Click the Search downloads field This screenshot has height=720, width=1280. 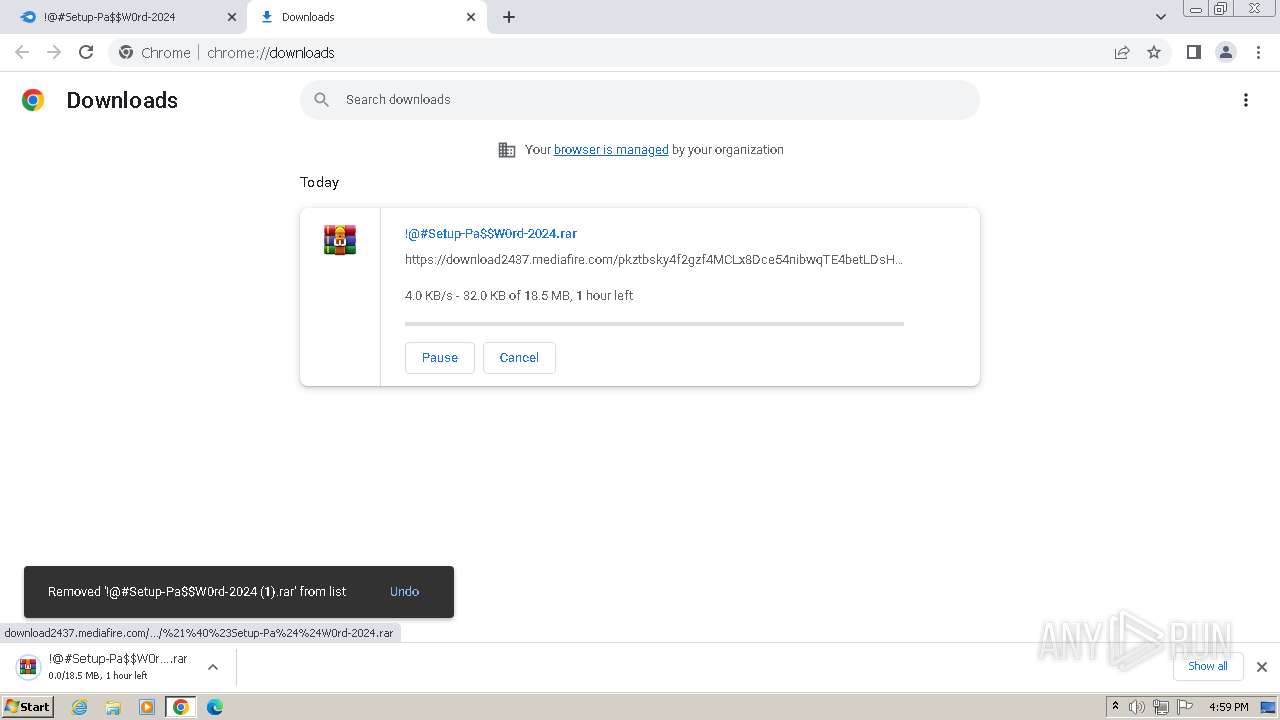(x=640, y=100)
